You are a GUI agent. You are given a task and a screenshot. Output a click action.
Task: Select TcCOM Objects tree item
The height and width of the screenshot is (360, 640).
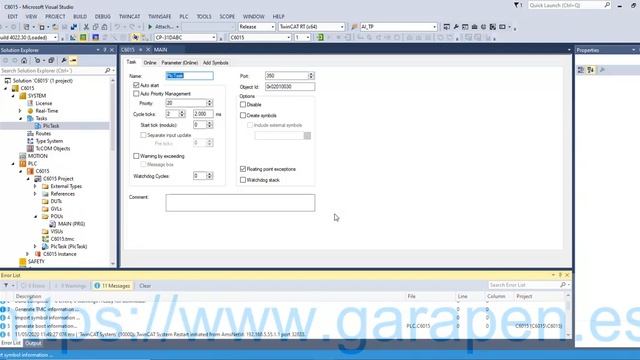click(53, 149)
